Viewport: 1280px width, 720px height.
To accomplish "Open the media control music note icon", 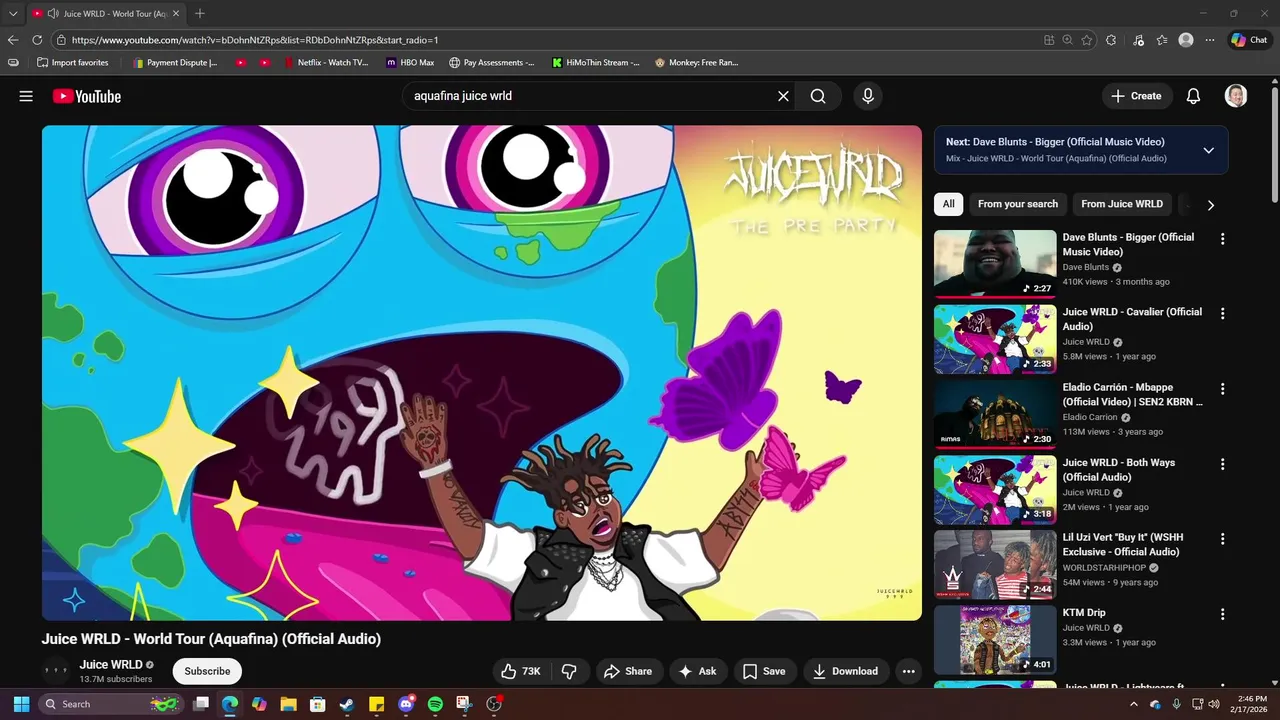I will [x=1138, y=40].
